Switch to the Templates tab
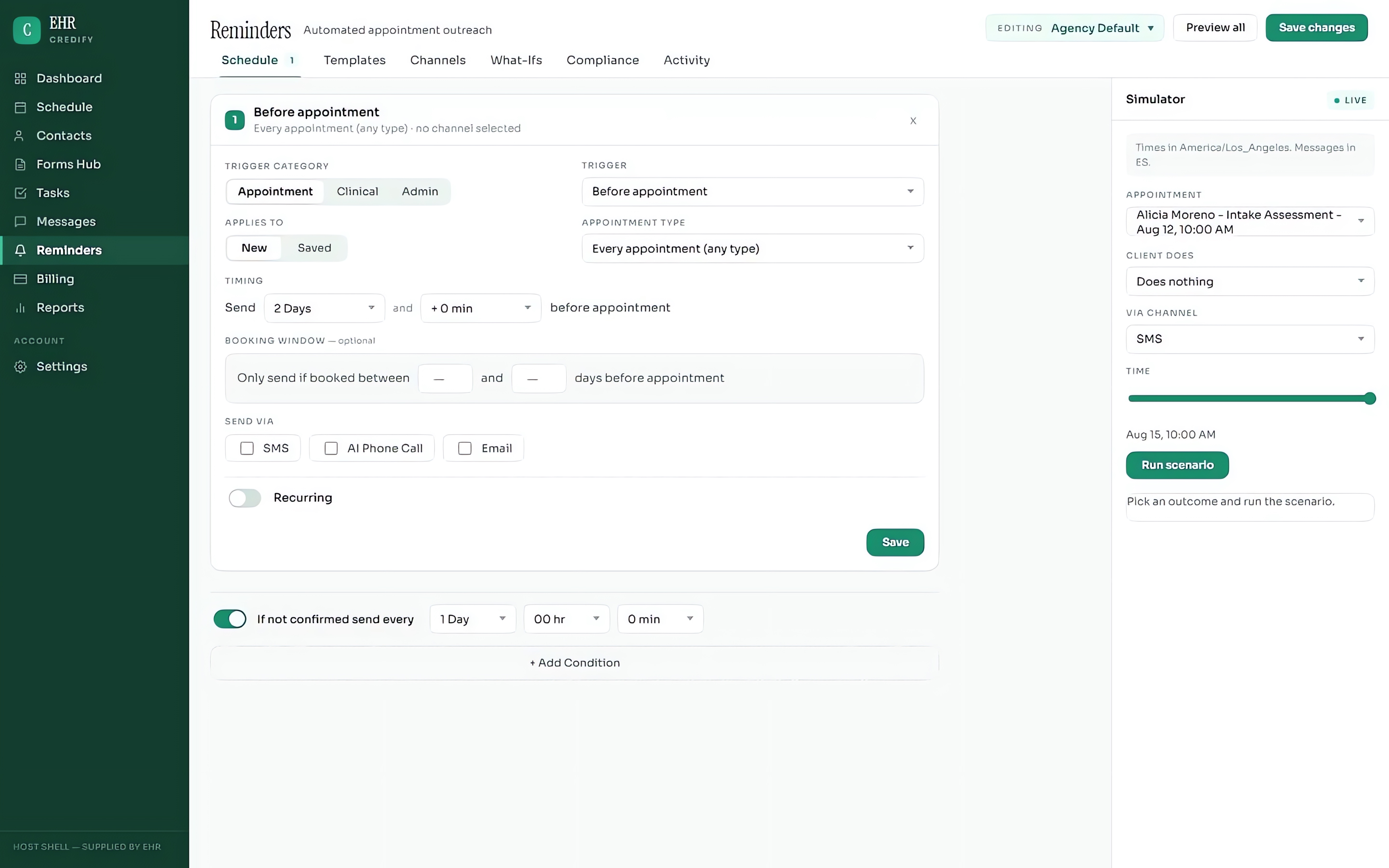Image resolution: width=1389 pixels, height=868 pixels. point(355,60)
